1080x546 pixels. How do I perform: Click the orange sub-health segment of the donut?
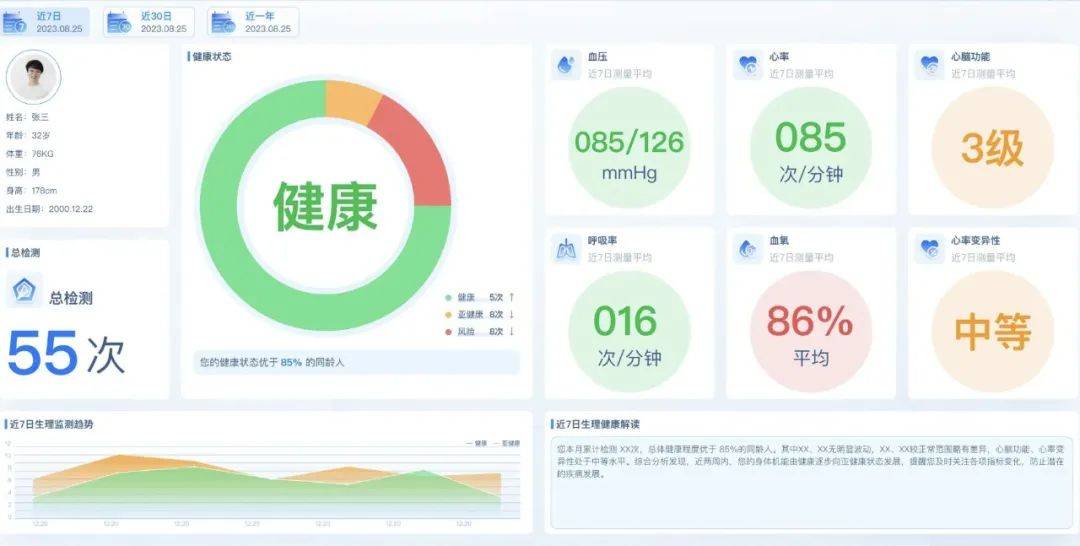pyautogui.click(x=352, y=100)
